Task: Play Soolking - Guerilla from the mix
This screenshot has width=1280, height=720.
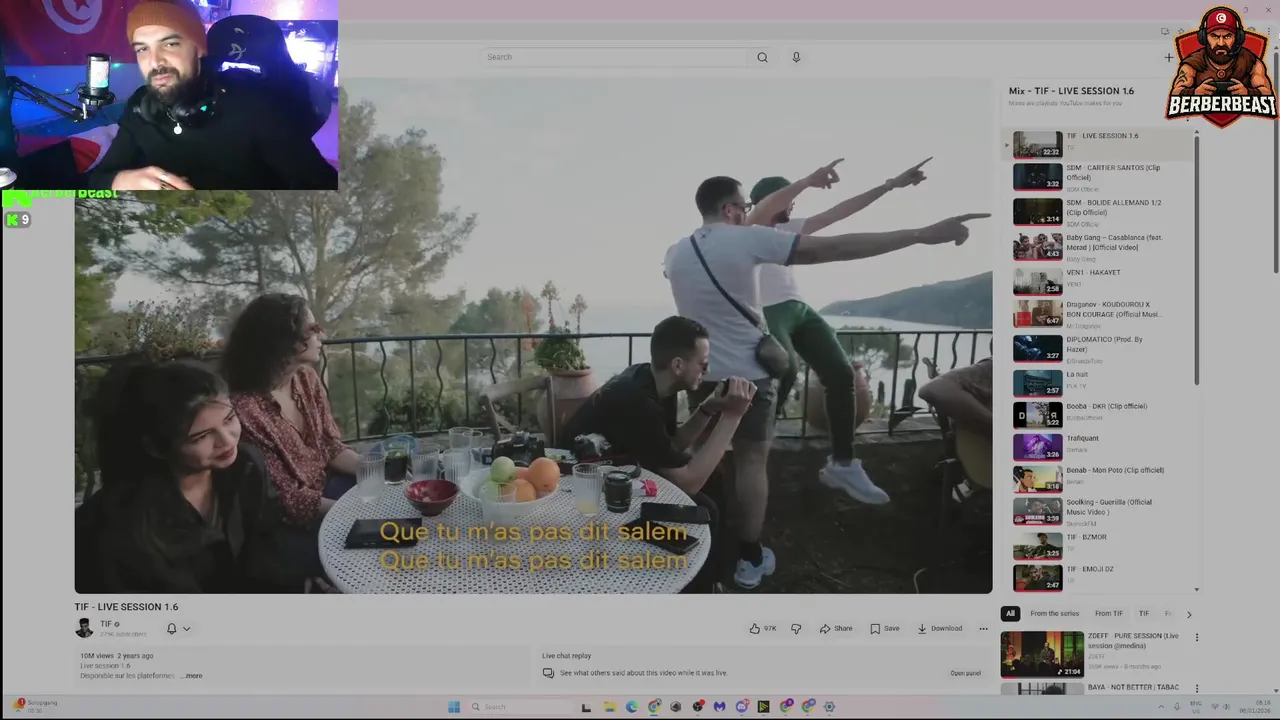Action: click(x=1098, y=511)
